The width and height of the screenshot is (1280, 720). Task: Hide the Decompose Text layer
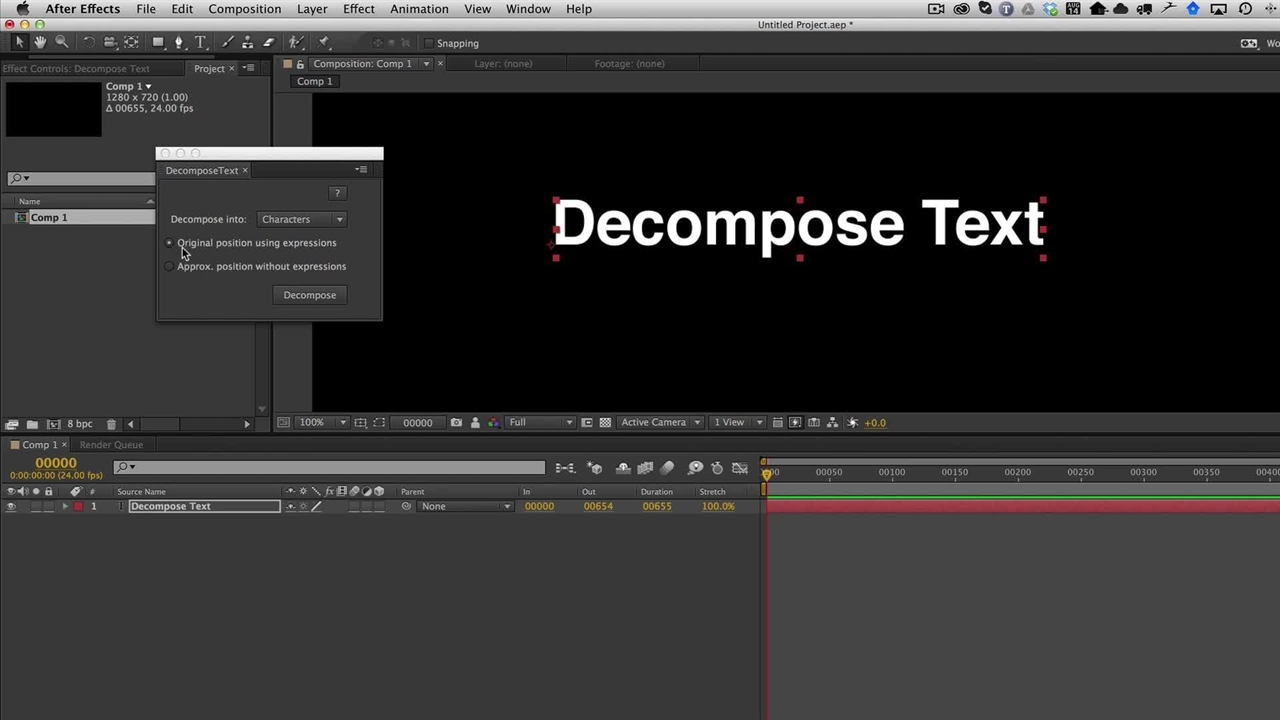pos(11,507)
